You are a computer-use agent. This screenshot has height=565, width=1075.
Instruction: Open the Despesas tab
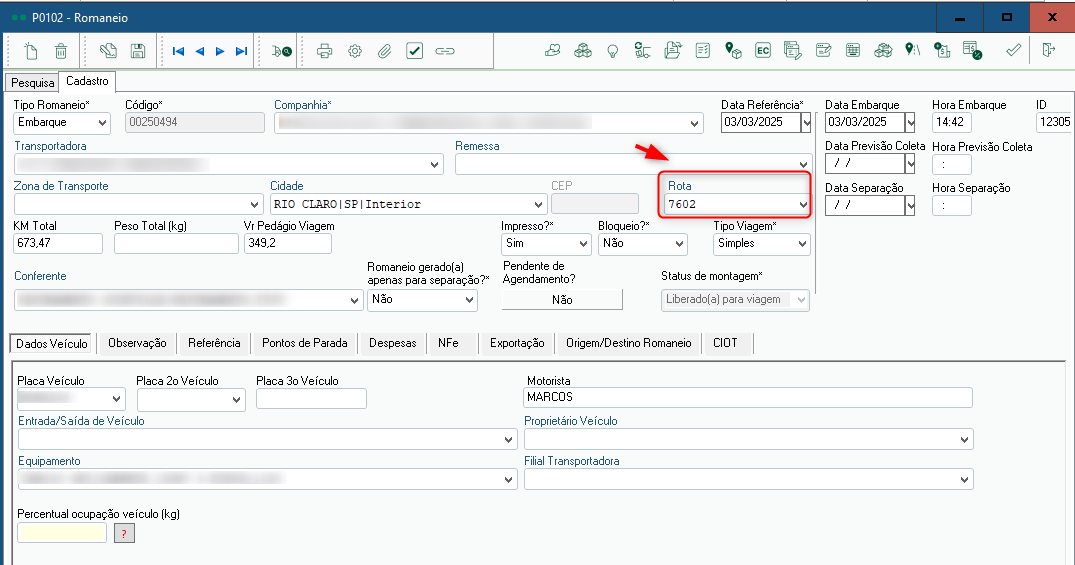(x=392, y=343)
